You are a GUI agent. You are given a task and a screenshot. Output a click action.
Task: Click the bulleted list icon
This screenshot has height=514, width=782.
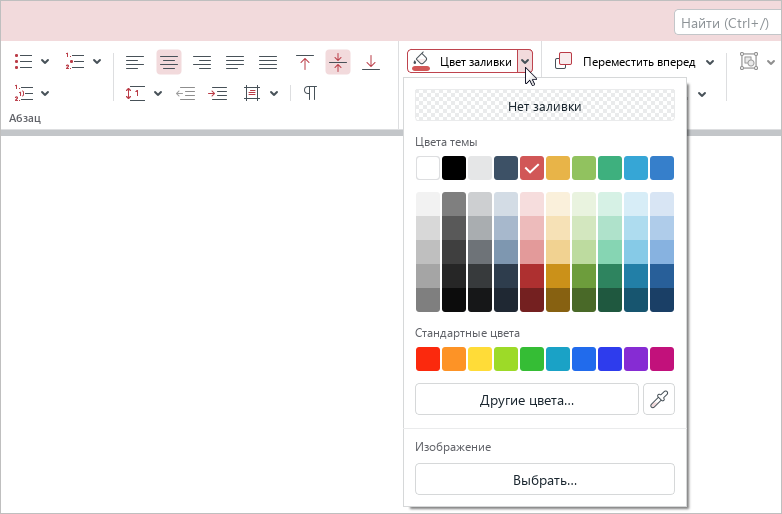[x=24, y=62]
